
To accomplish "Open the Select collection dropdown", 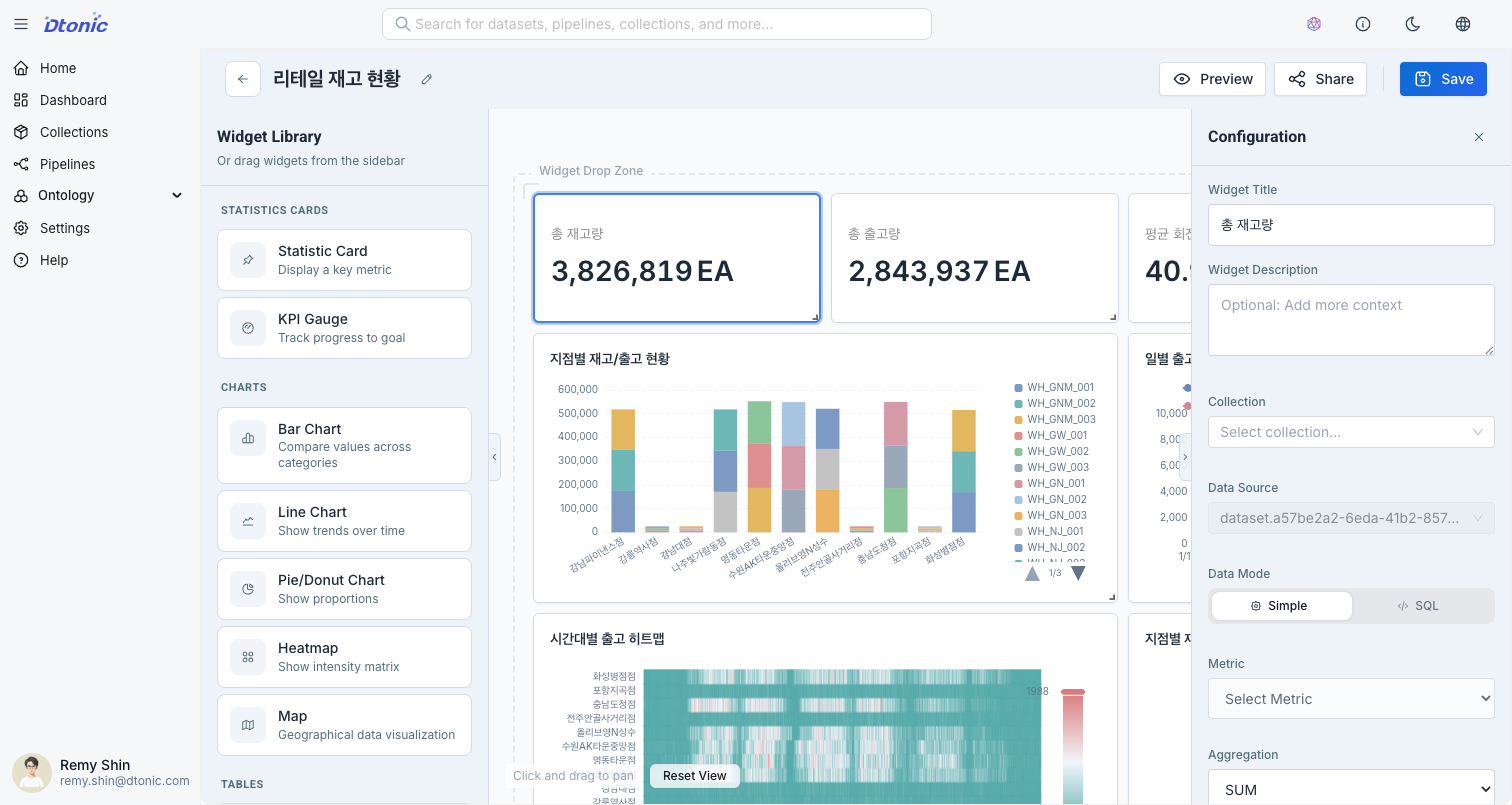I will (1350, 432).
